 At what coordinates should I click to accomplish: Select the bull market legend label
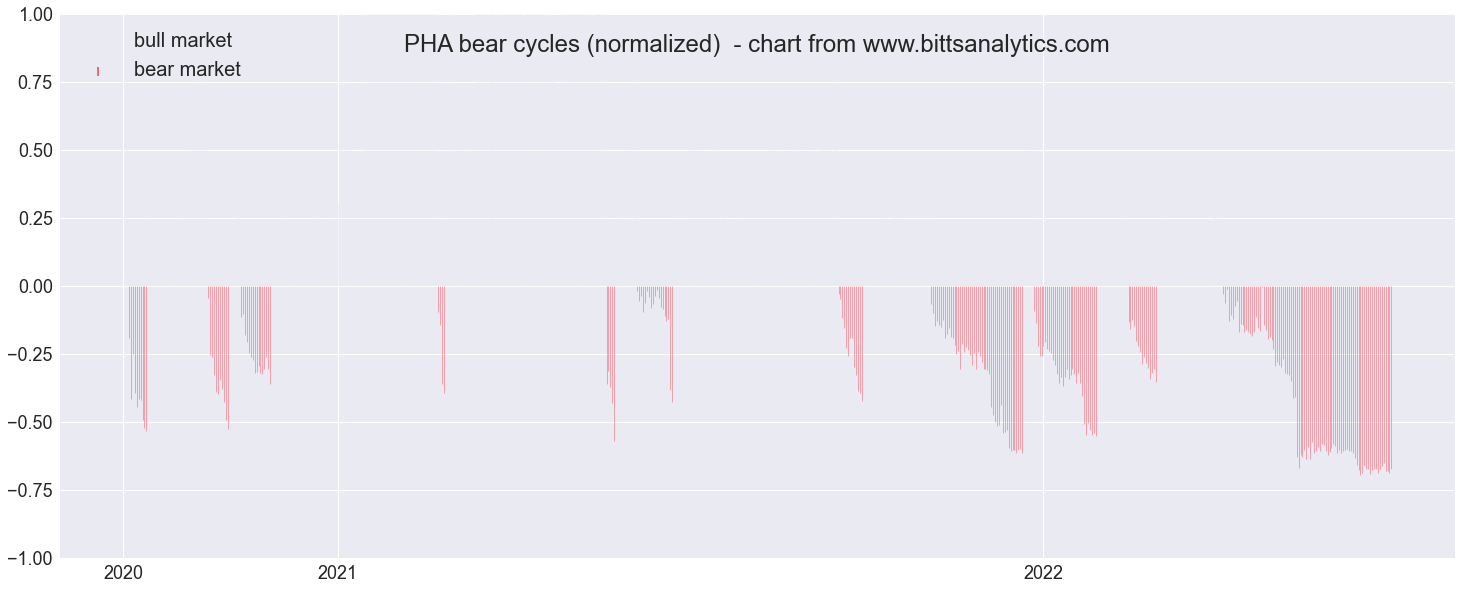(x=183, y=40)
